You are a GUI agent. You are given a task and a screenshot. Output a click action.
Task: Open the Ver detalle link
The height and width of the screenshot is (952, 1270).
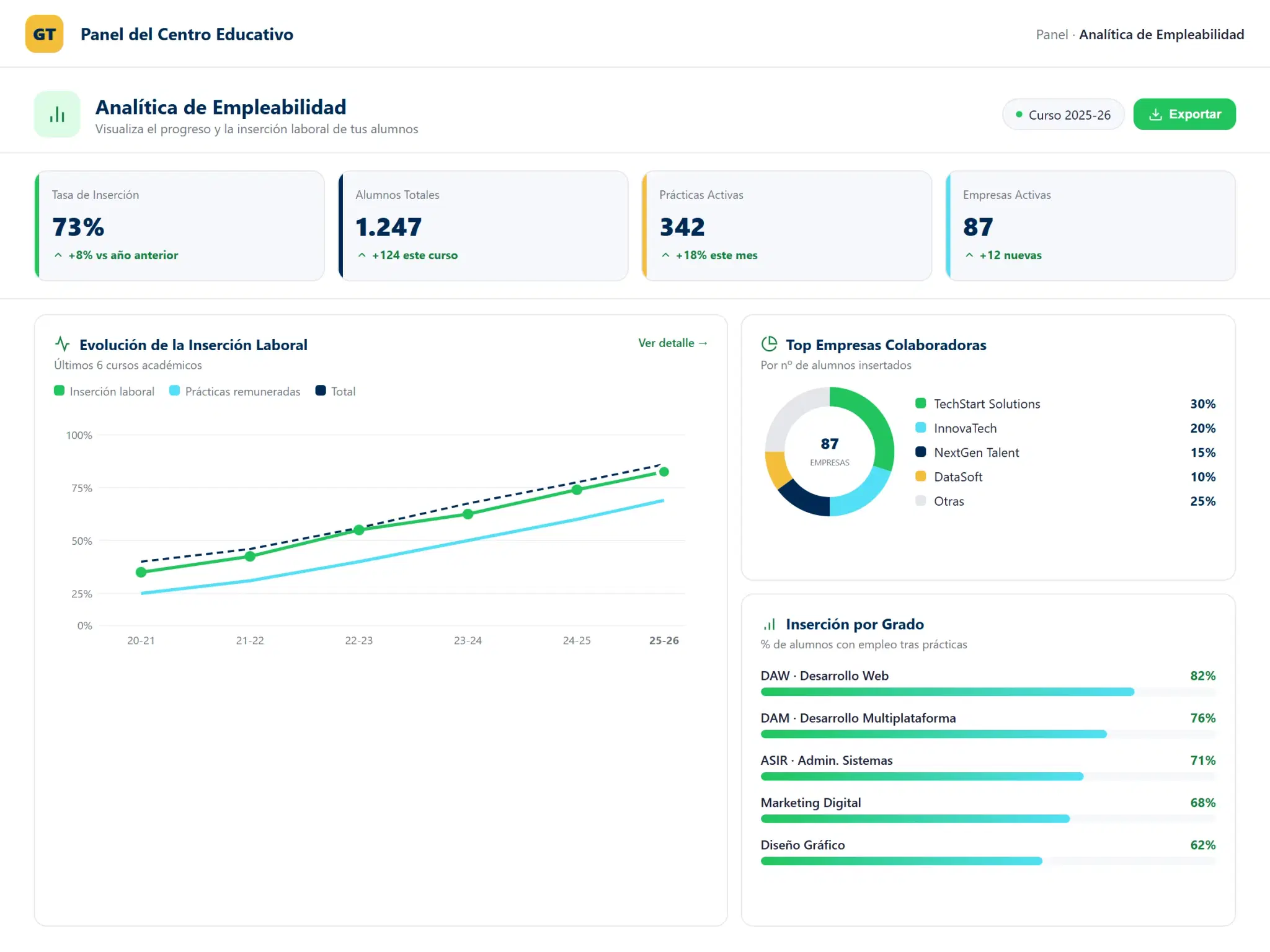673,343
